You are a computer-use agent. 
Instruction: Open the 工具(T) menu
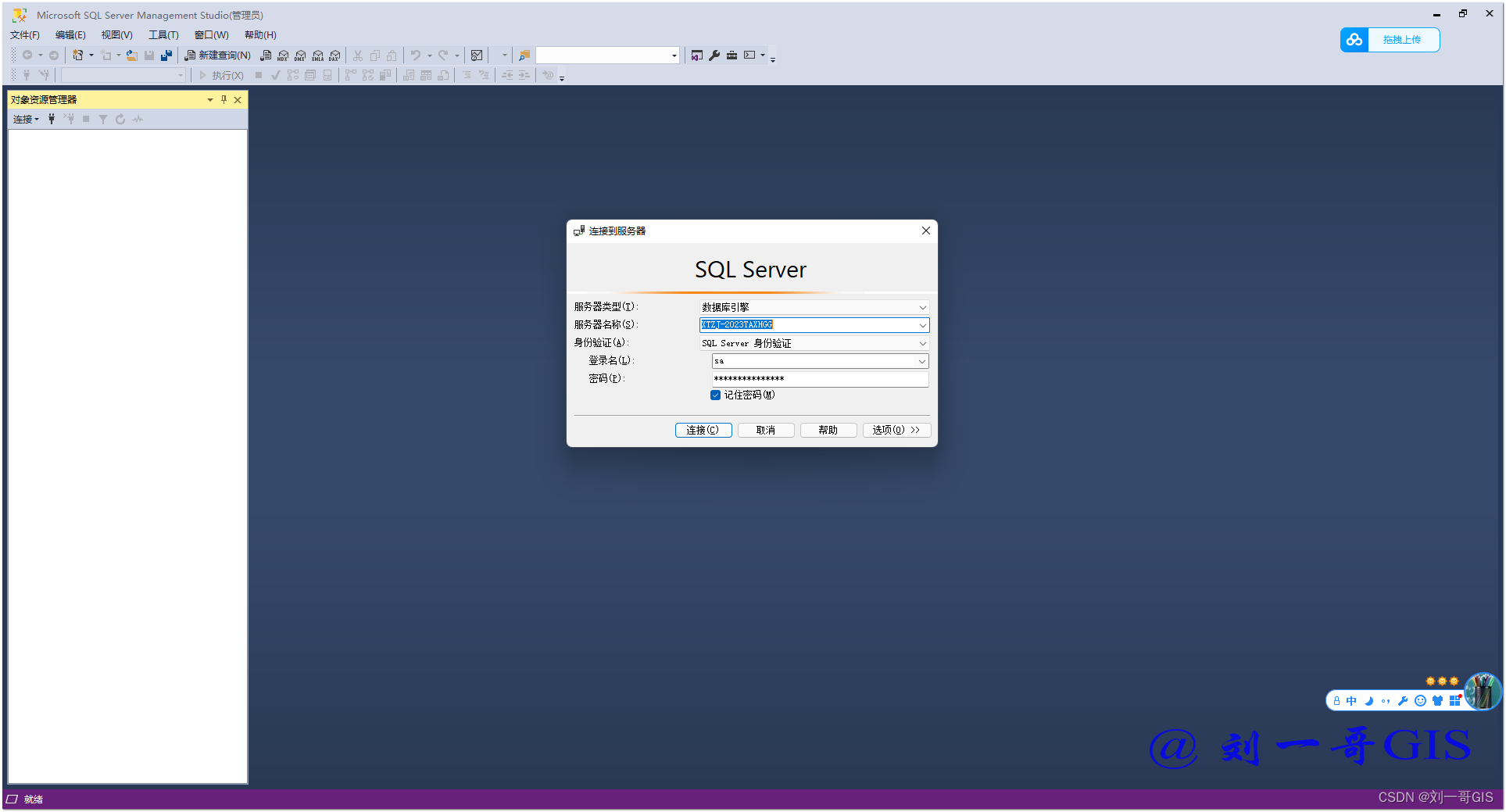164,35
